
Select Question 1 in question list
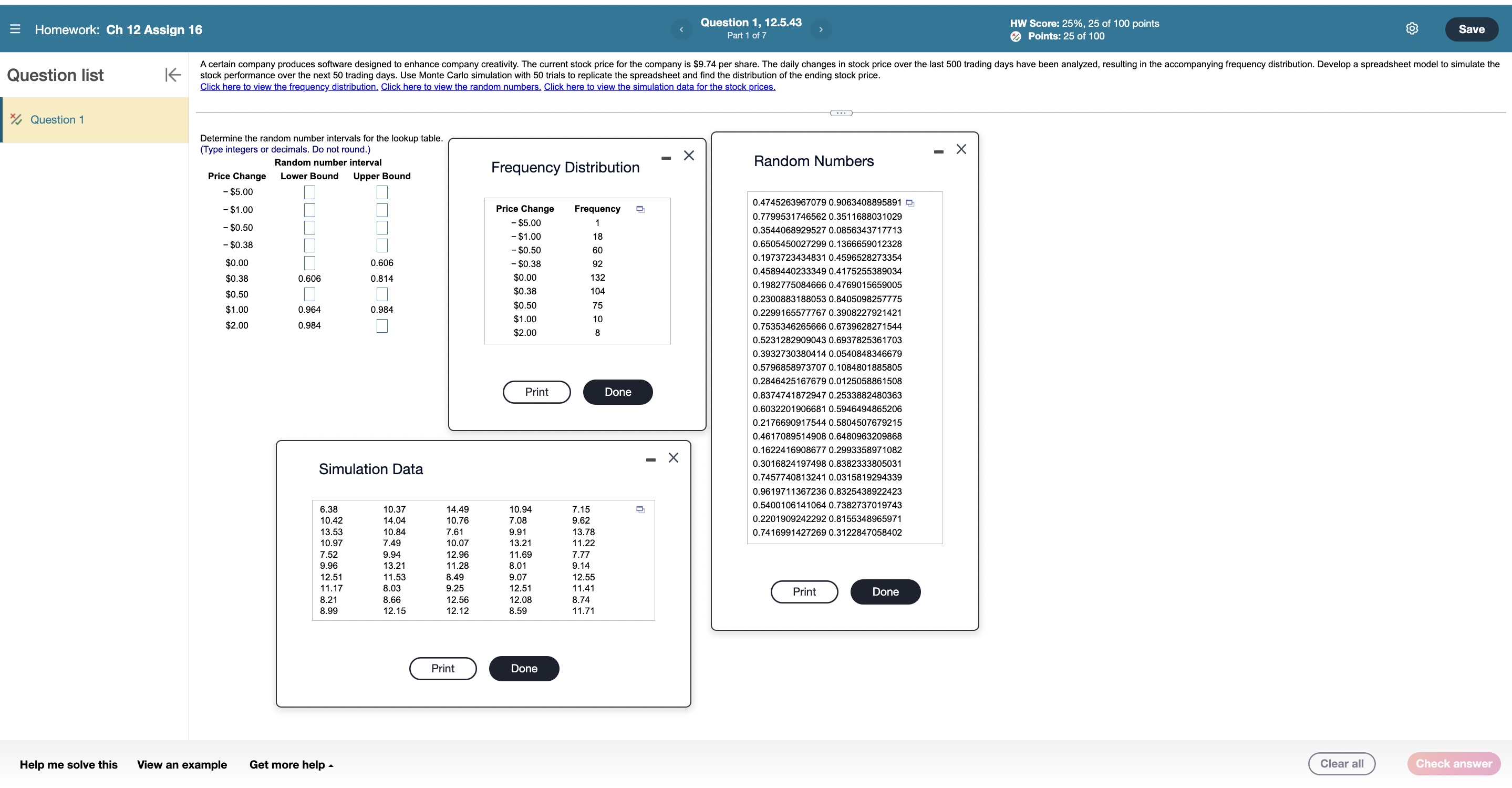pos(57,120)
